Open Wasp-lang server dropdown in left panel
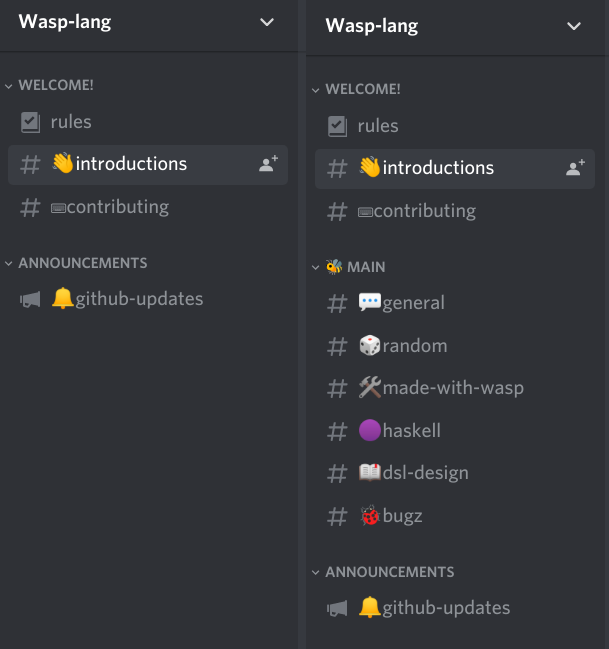 [x=266, y=23]
